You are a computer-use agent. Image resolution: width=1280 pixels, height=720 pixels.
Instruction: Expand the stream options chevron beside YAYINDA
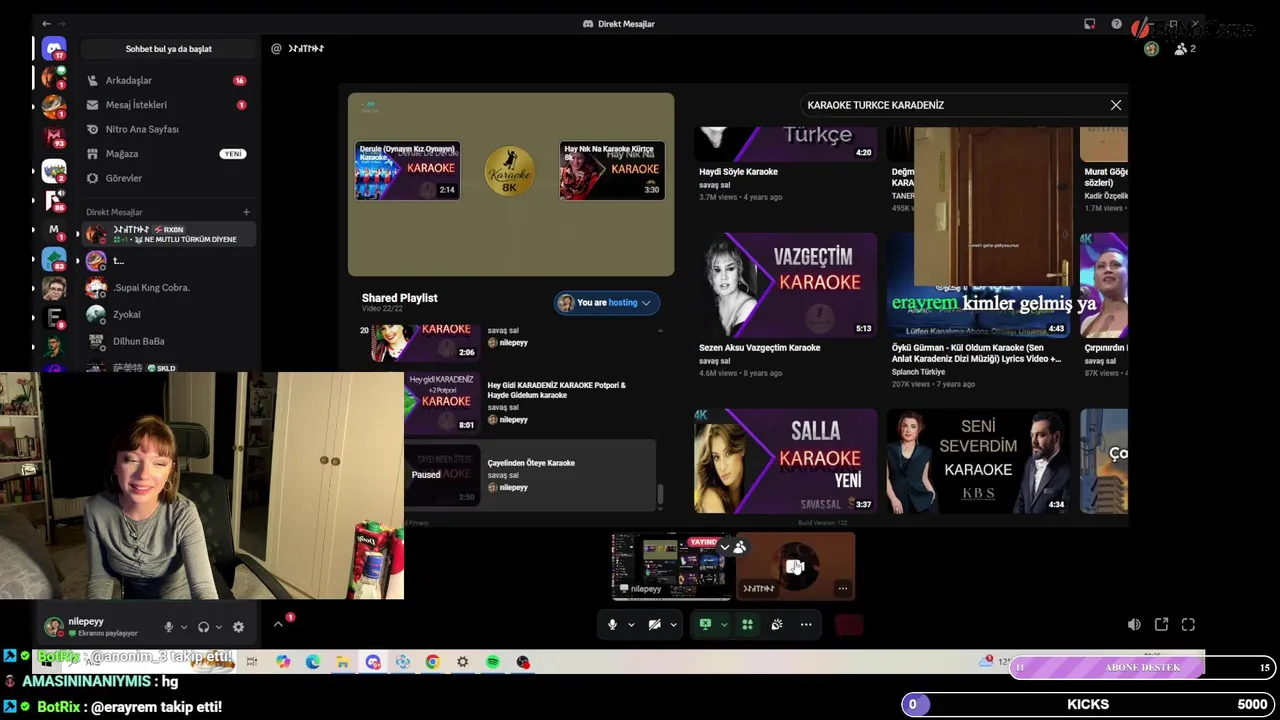coord(725,547)
